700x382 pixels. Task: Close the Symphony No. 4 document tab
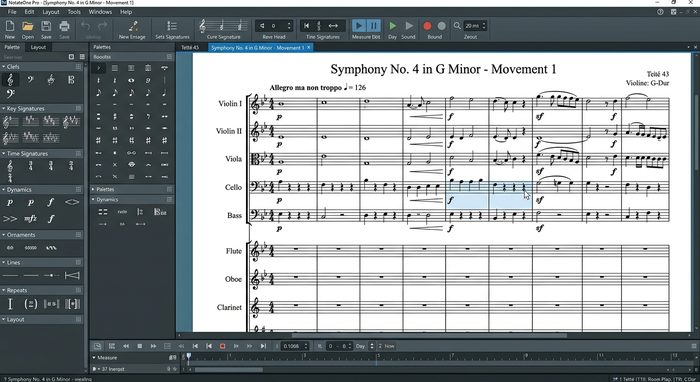coord(308,47)
